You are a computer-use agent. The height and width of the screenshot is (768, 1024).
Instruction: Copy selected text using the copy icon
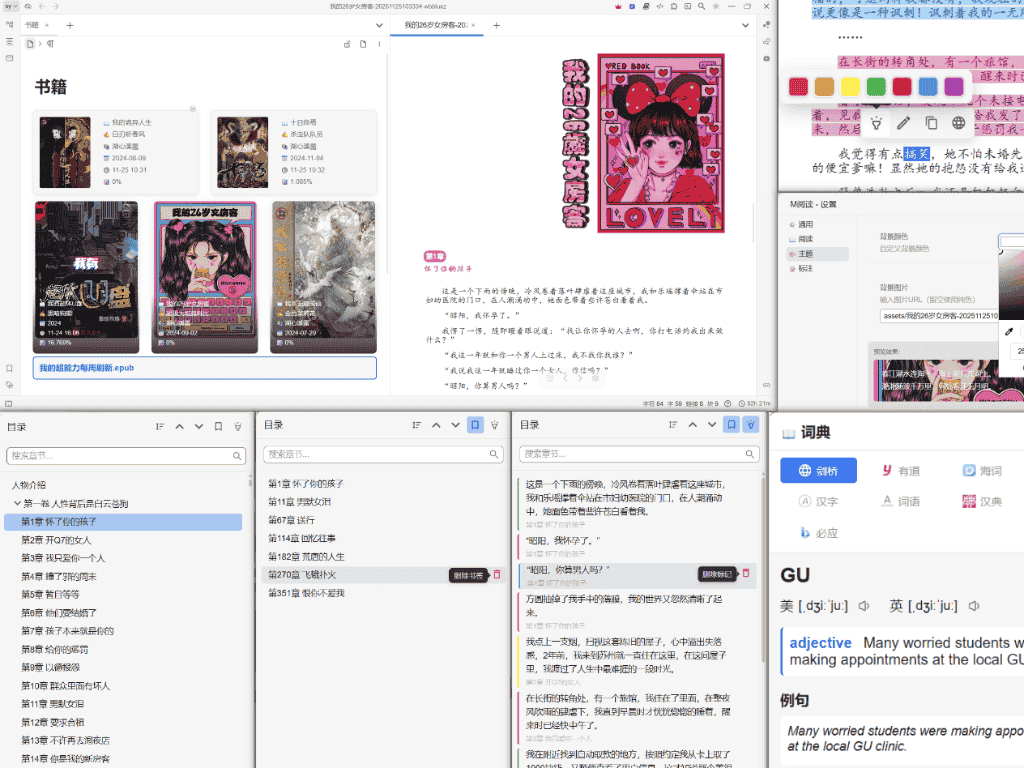click(x=931, y=123)
